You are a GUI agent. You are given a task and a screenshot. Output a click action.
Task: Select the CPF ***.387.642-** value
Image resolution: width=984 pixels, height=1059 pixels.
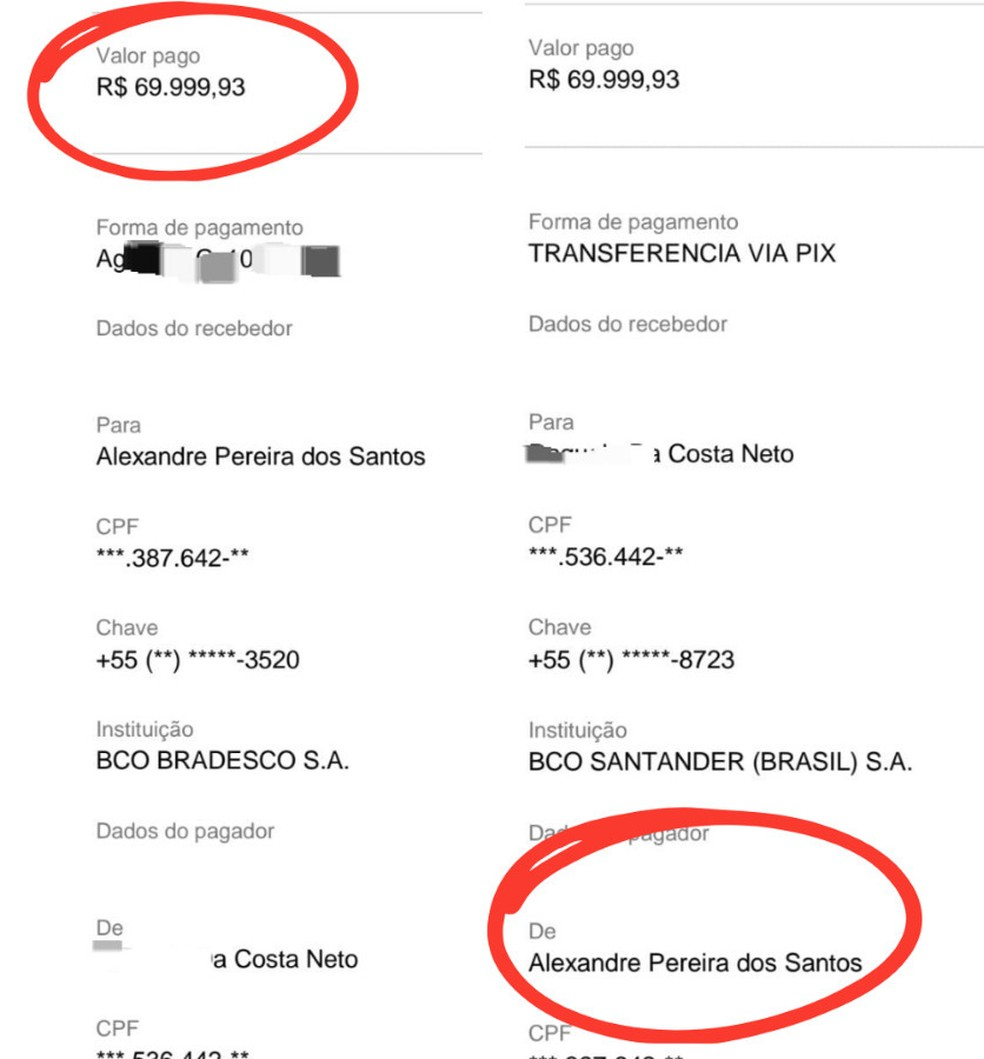[x=172, y=559]
